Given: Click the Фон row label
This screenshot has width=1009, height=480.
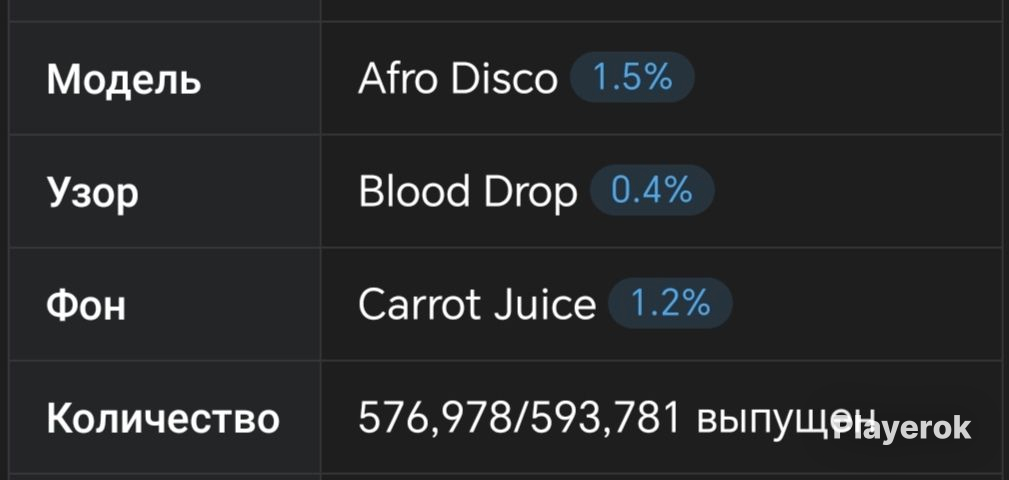Looking at the screenshot, I should pos(86,305).
